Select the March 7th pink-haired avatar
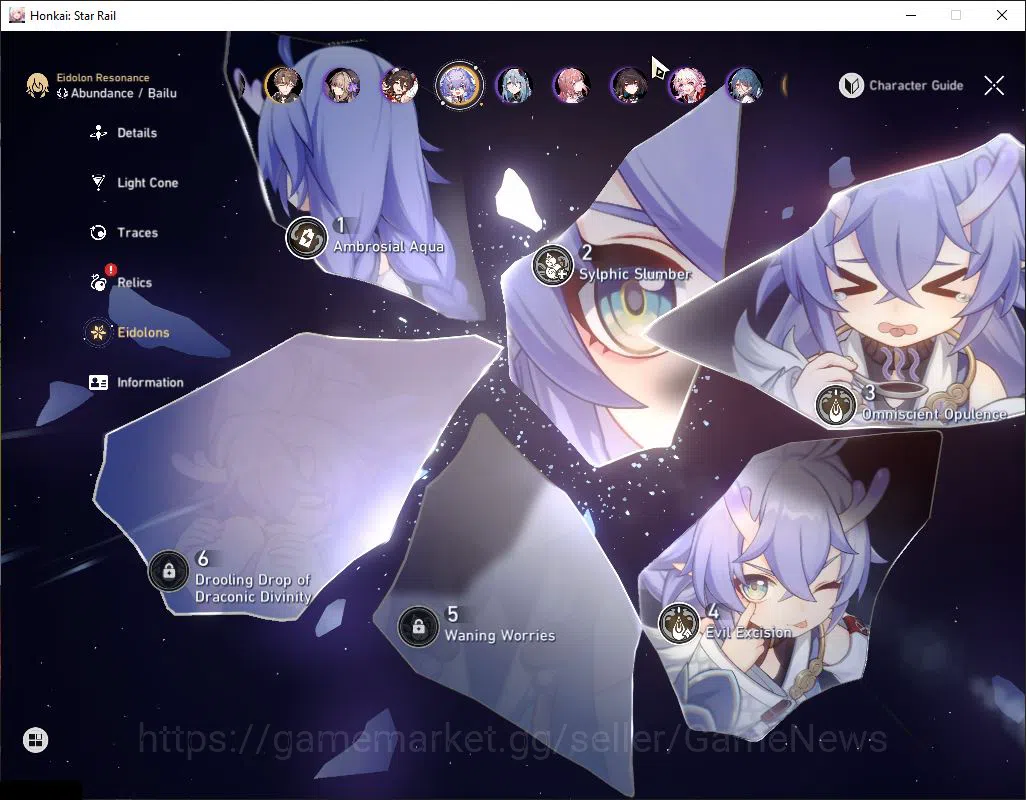The image size is (1026, 800). [686, 86]
